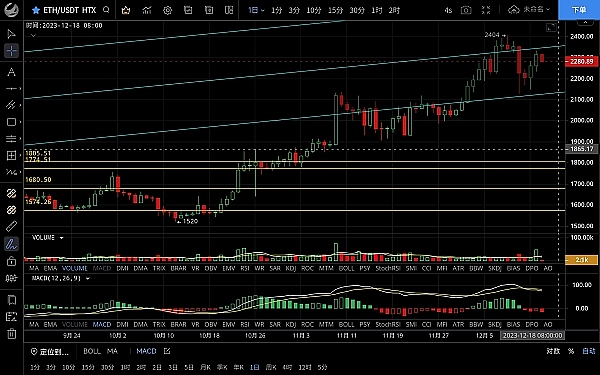Toggle MA overlay in bottom bar
Viewport: 600px width, 375px height.
click(112, 351)
